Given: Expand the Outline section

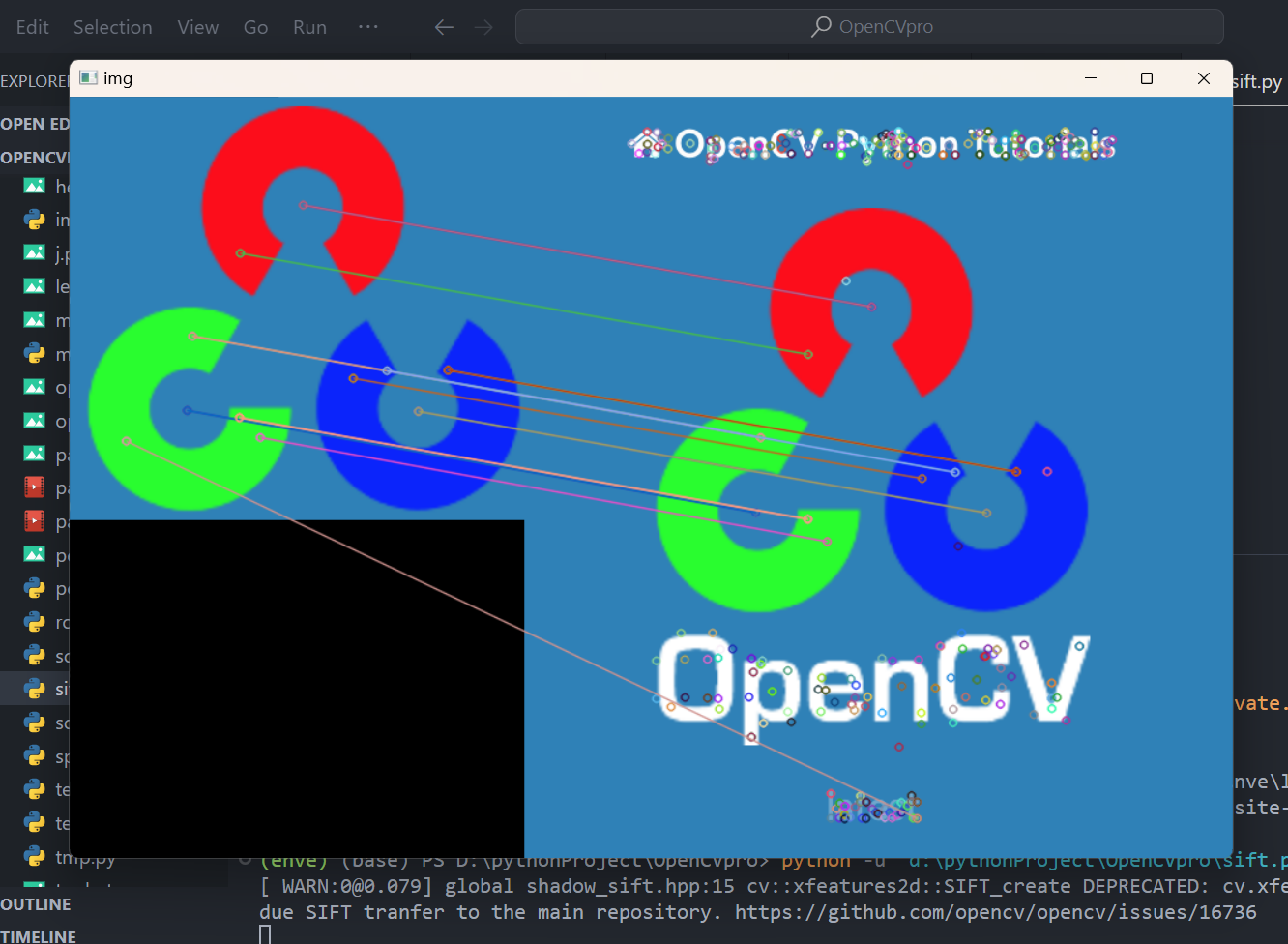Looking at the screenshot, I should click(x=36, y=904).
